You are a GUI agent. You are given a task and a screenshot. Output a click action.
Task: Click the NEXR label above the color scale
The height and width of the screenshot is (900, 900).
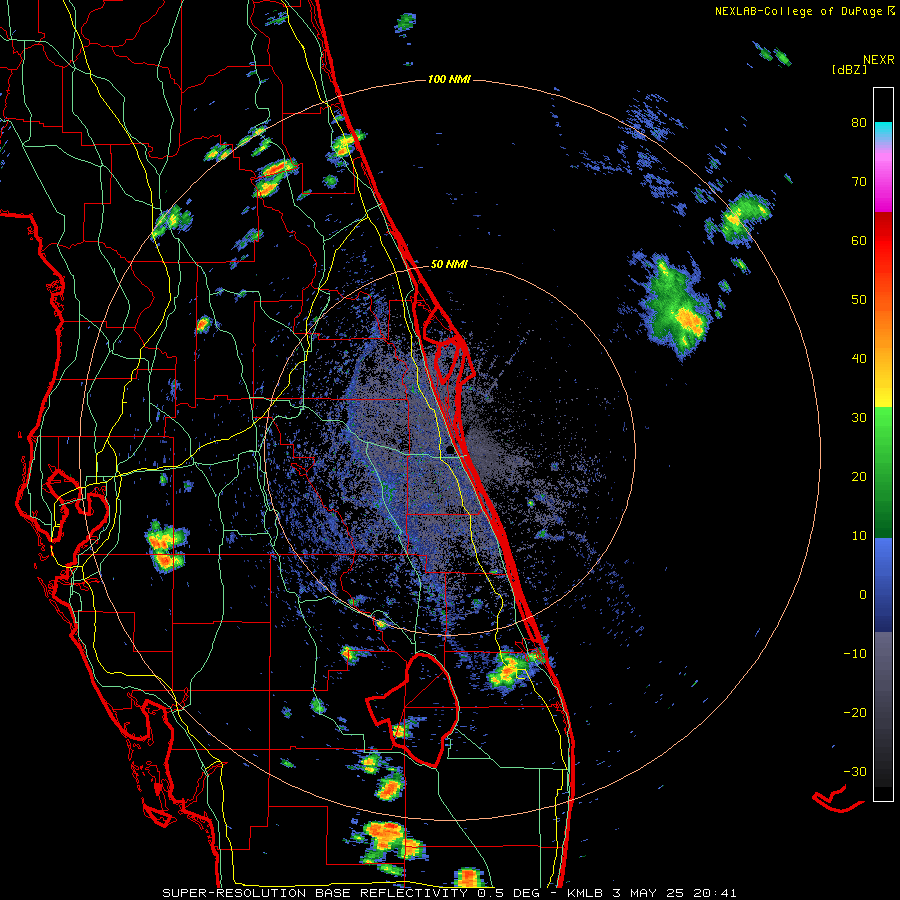(879, 60)
